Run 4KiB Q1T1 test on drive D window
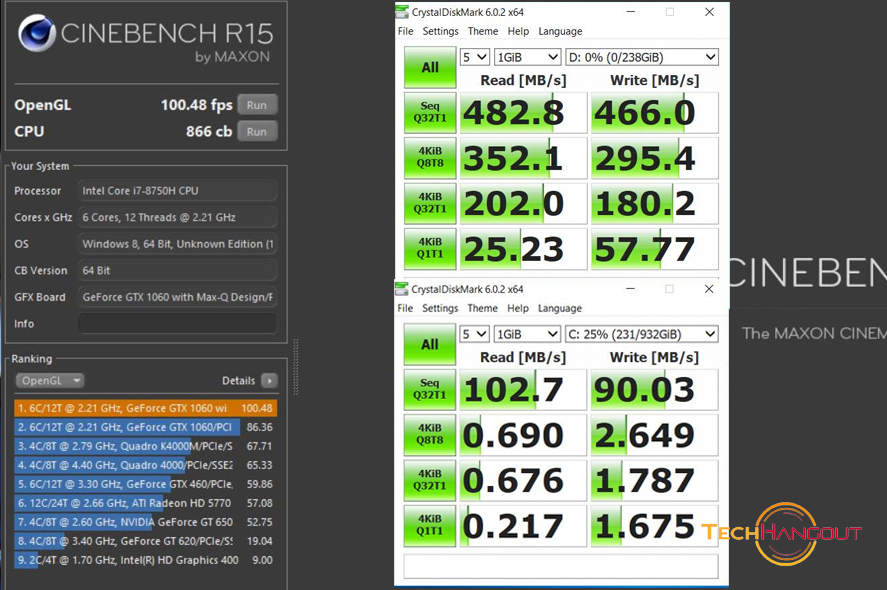Viewport: 887px width, 590px height. 430,249
